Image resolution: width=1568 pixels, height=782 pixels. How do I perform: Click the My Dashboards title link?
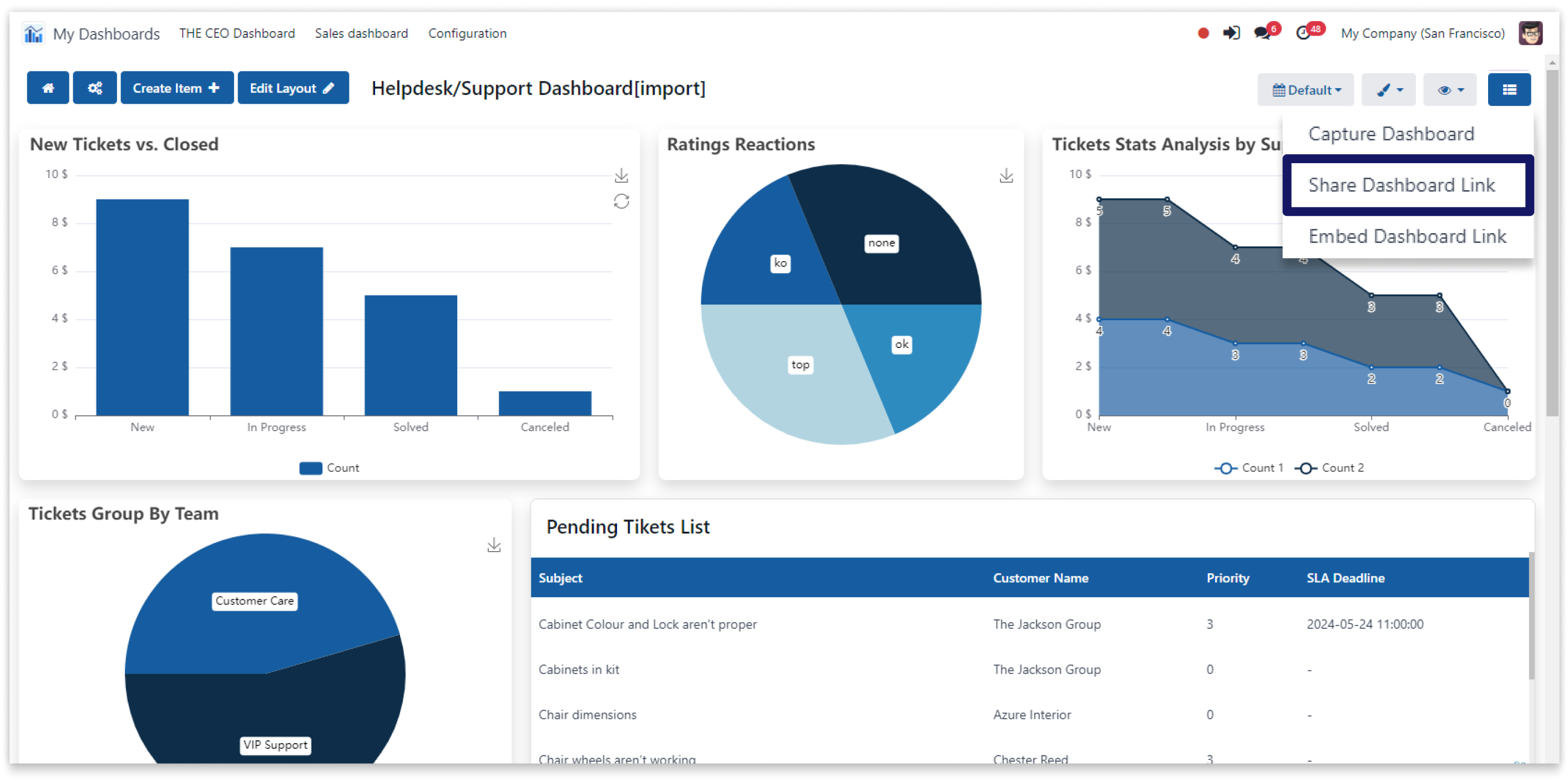coord(106,33)
